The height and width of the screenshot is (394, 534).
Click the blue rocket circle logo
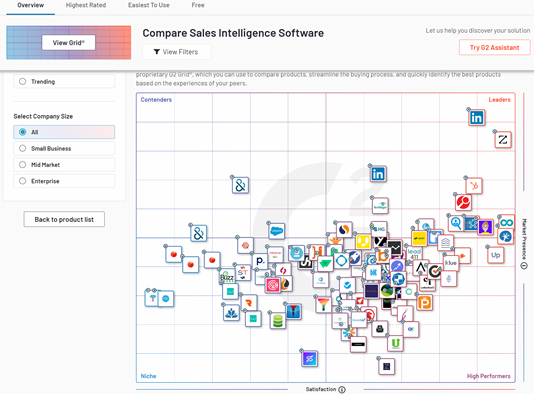click(355, 257)
